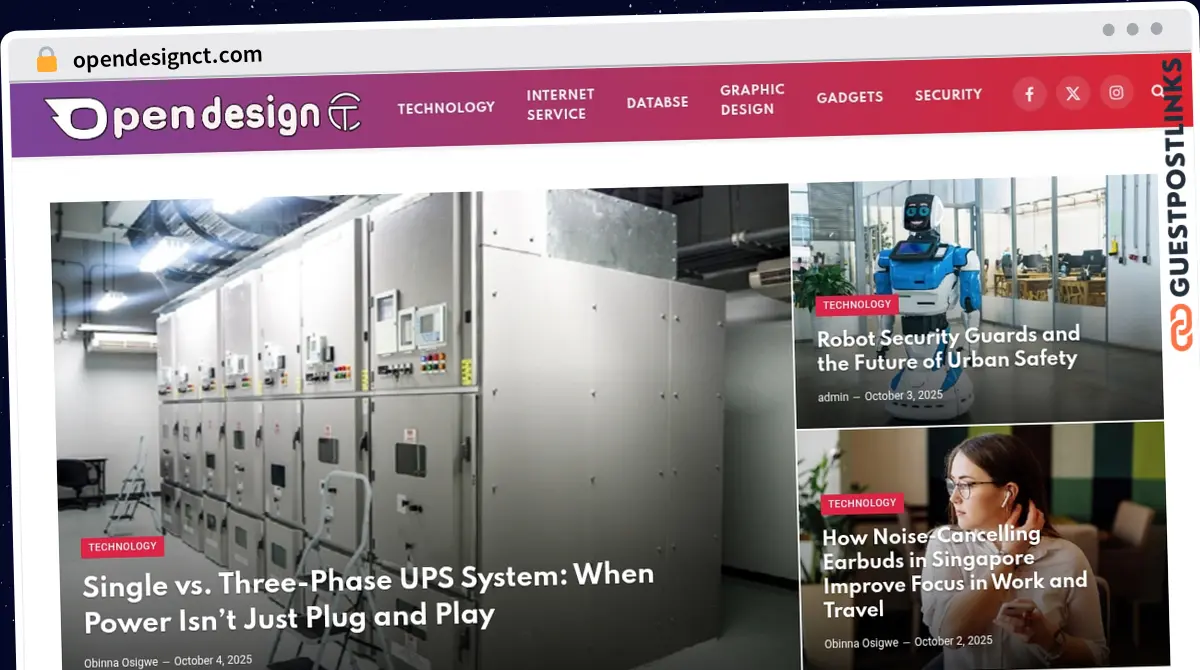Browse the DATABSE category
Screen dimensions: 1200x670
657,101
